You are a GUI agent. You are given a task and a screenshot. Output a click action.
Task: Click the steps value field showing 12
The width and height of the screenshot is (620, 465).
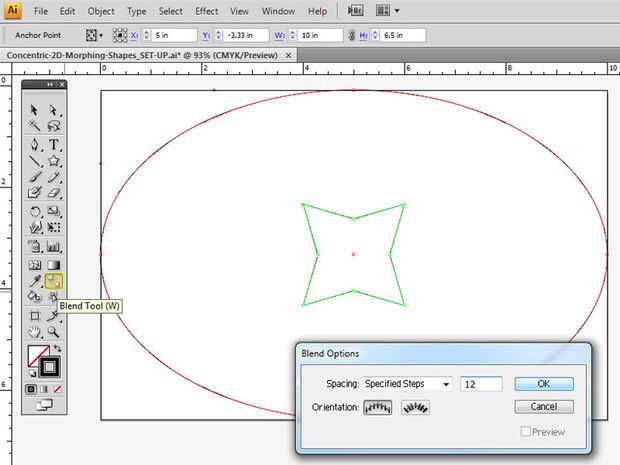481,384
